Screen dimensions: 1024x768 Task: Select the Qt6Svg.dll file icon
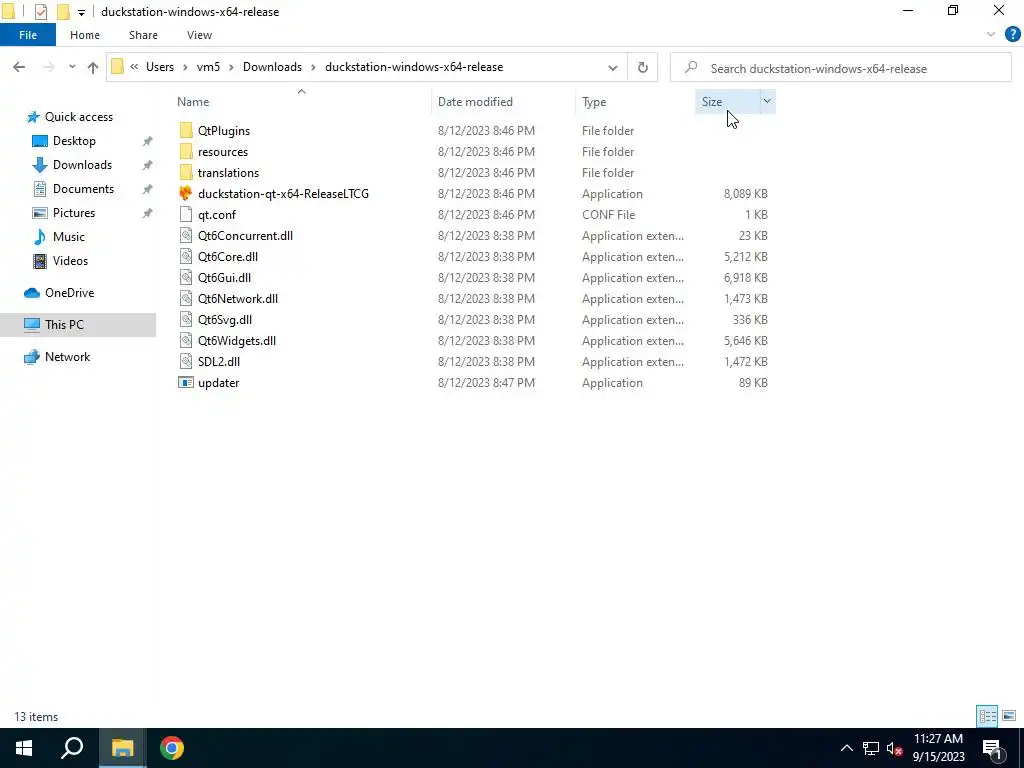pyautogui.click(x=186, y=319)
